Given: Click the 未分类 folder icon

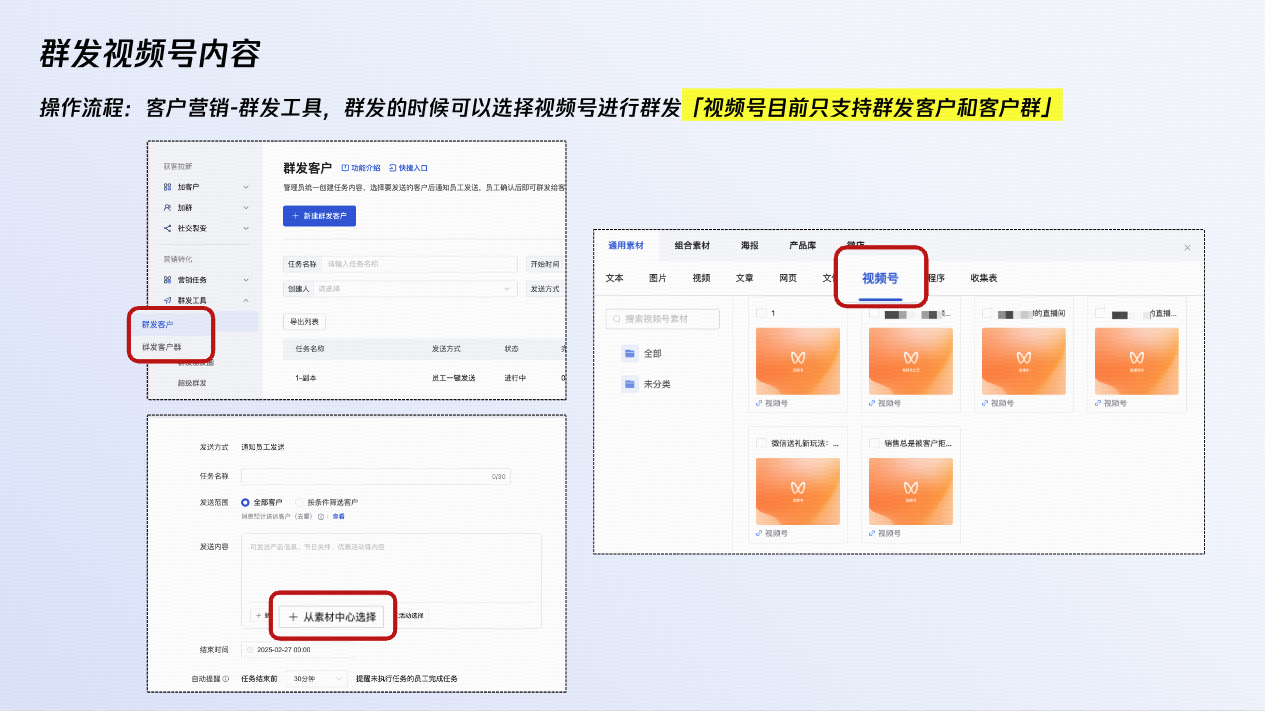Looking at the screenshot, I should click(x=630, y=384).
